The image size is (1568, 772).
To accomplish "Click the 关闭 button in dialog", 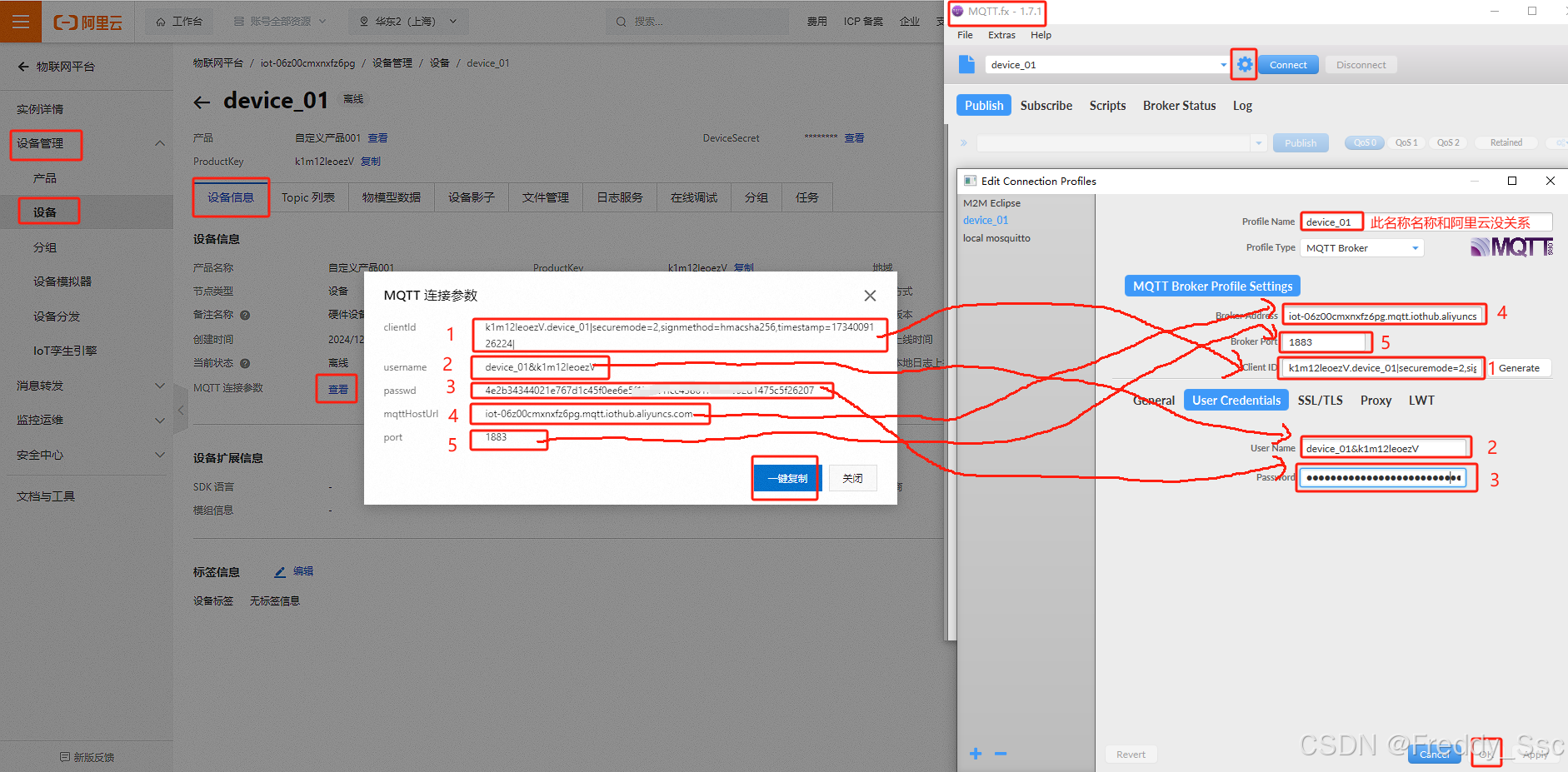I will click(852, 478).
